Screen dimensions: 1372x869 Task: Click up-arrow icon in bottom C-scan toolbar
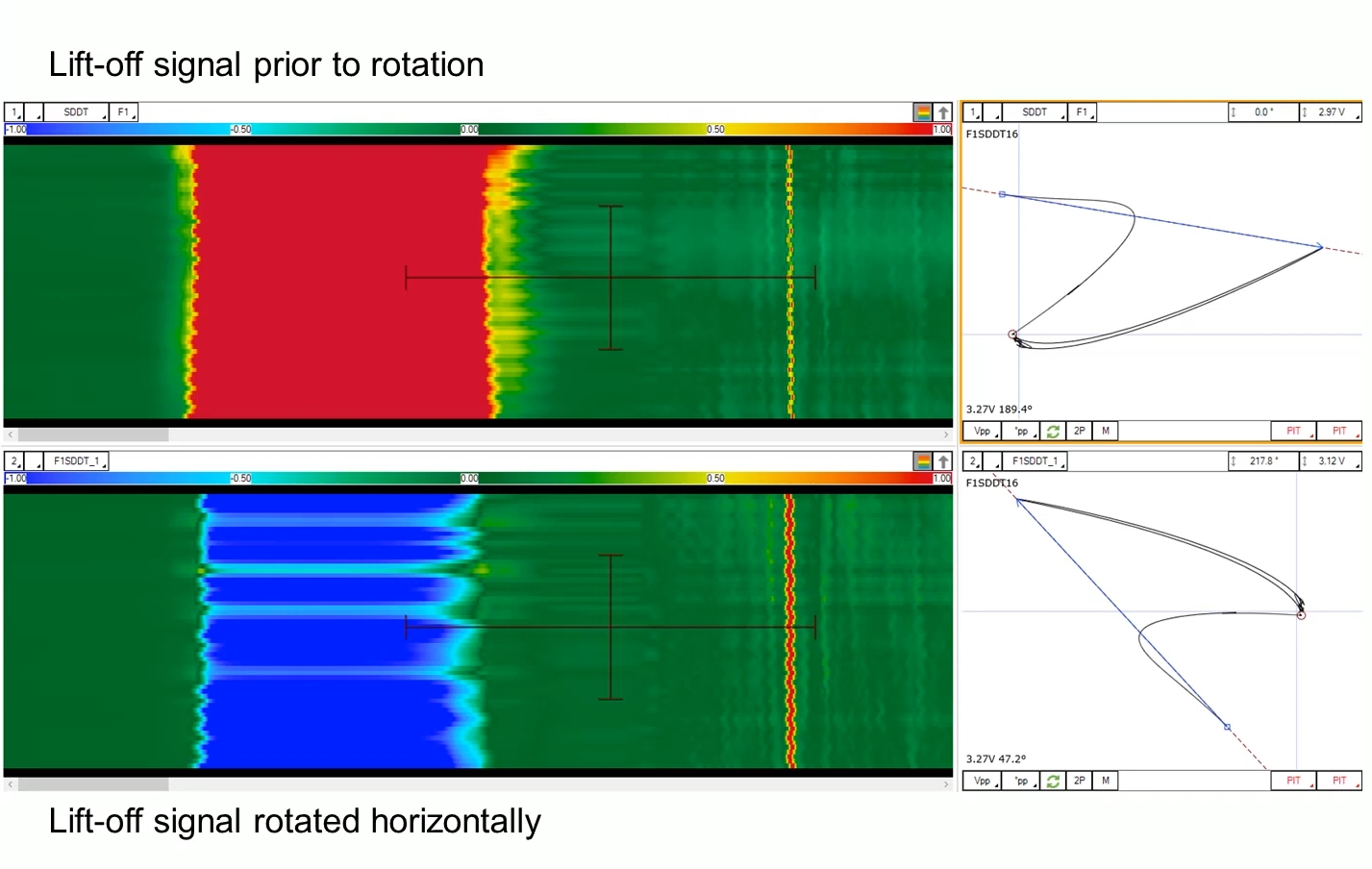(943, 461)
